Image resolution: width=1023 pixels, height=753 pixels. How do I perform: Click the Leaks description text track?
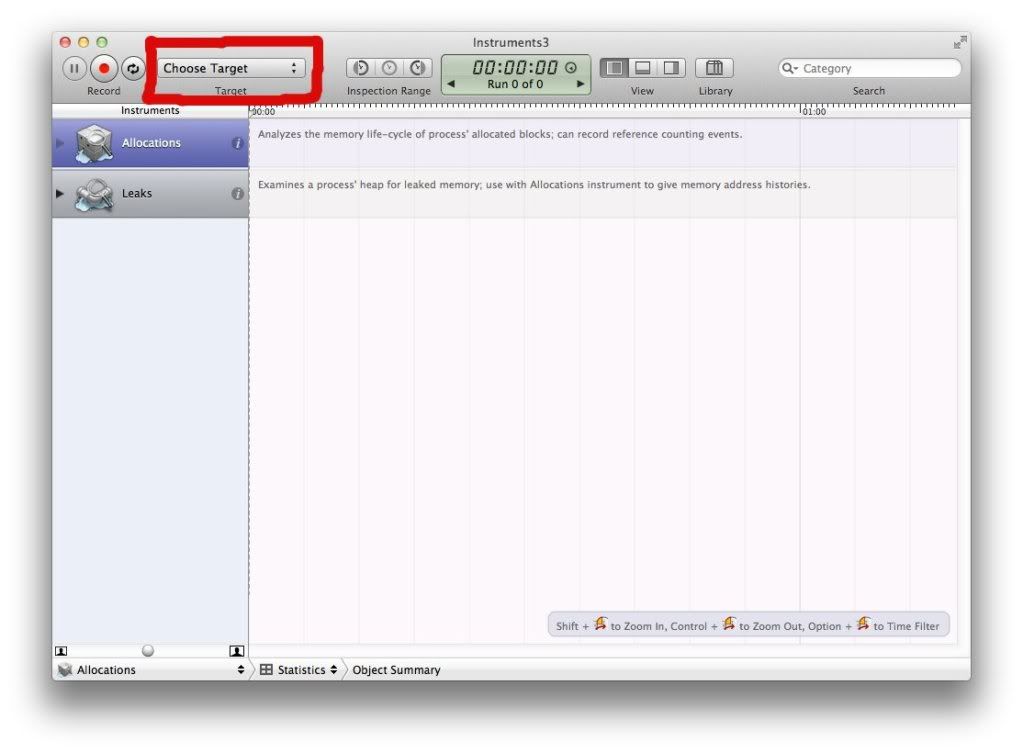534,185
